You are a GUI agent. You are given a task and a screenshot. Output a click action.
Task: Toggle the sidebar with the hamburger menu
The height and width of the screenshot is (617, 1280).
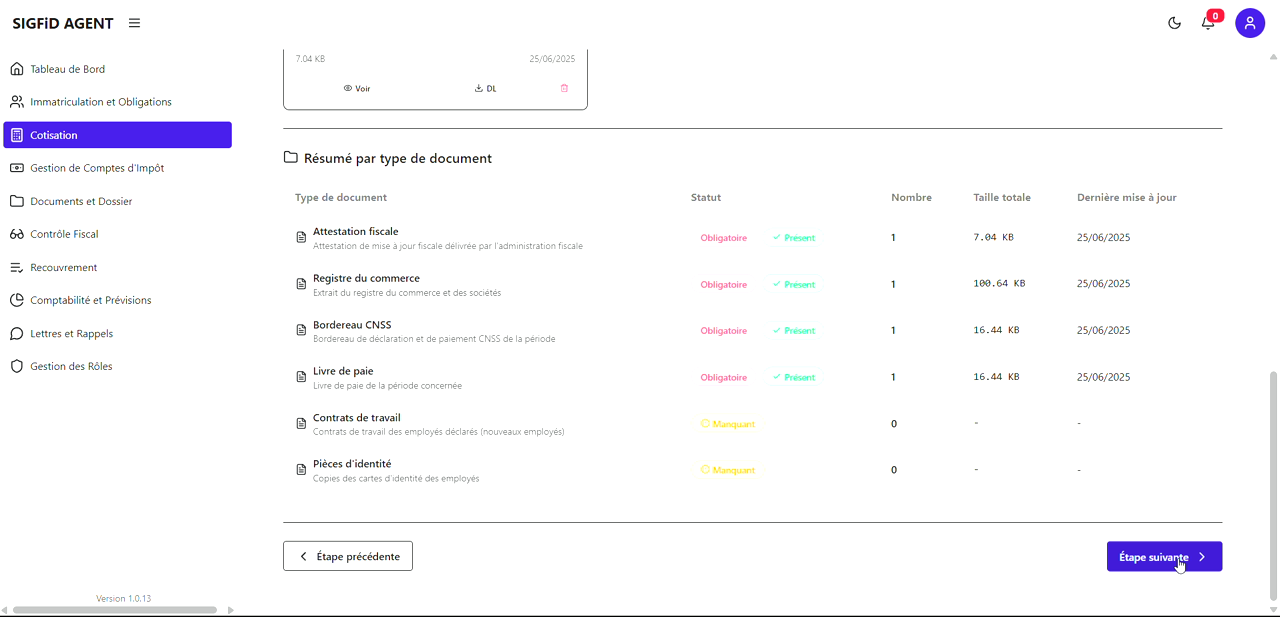tap(134, 22)
